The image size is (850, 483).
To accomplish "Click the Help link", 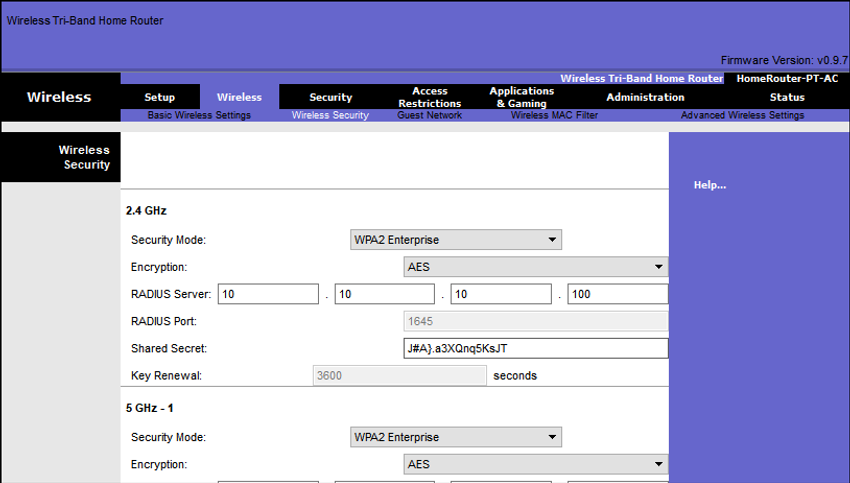I will coord(709,185).
